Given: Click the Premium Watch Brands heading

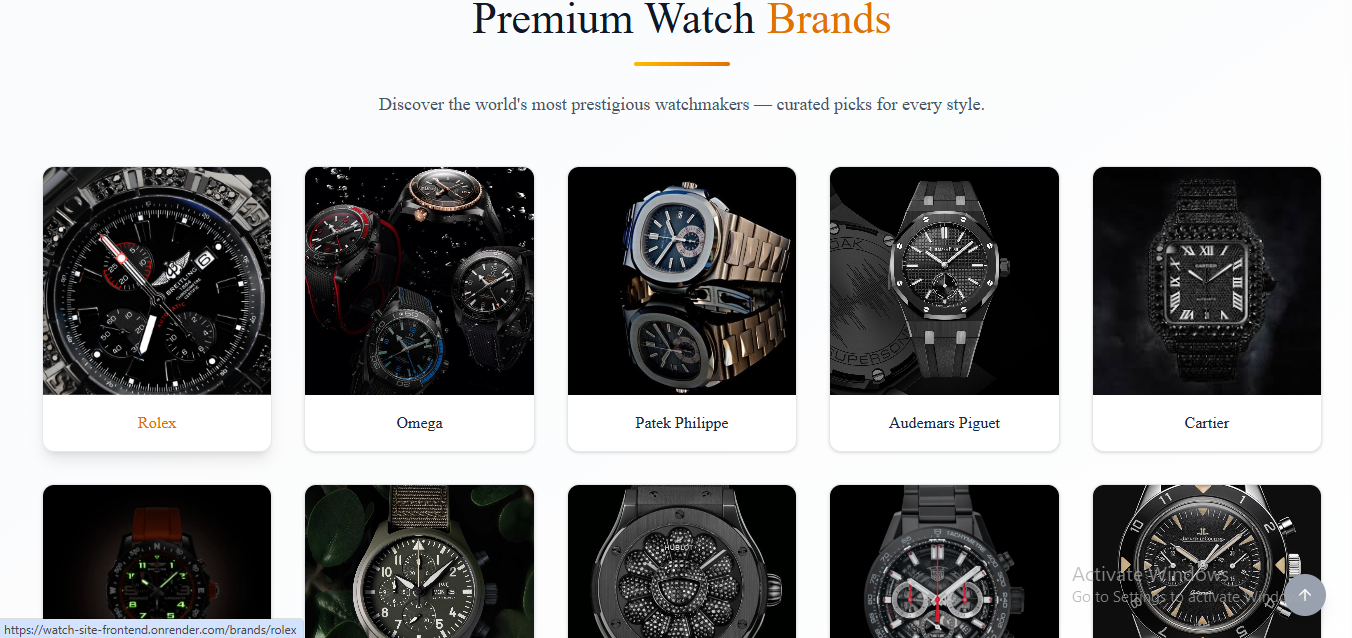Looking at the screenshot, I should (682, 19).
